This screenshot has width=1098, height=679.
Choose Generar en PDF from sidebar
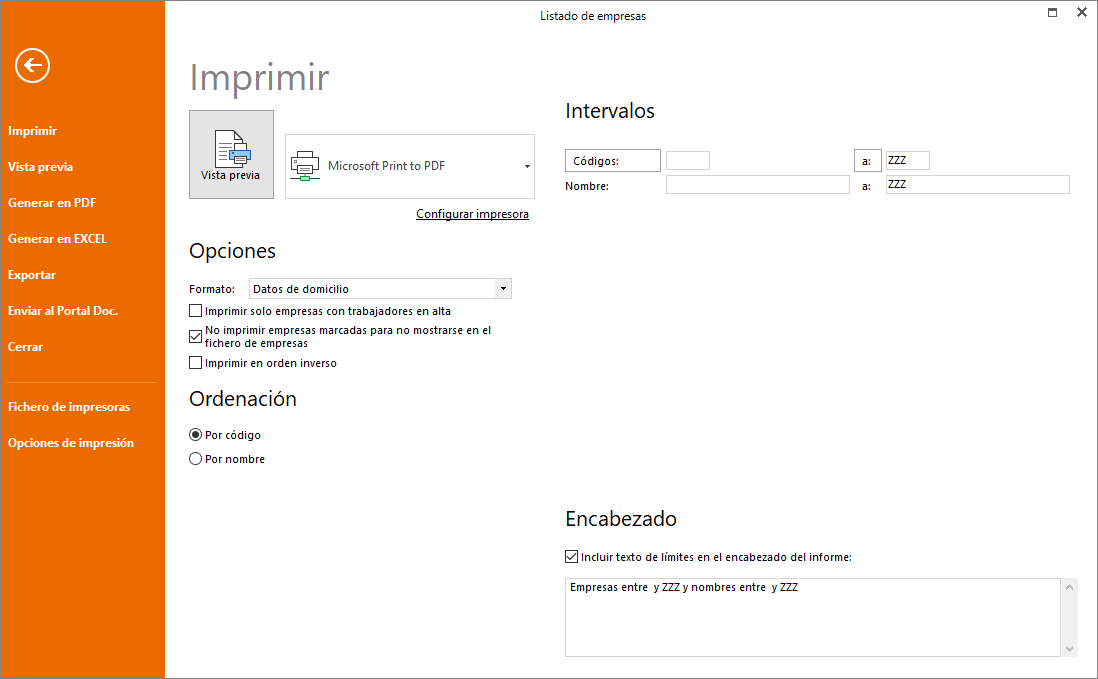tap(52, 203)
